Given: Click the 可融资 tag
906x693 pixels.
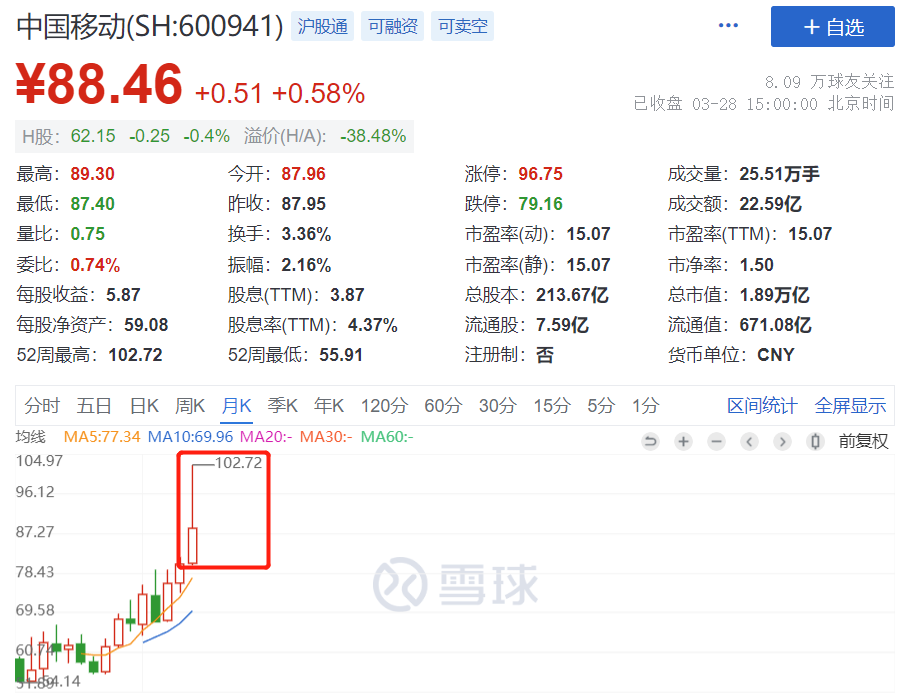Looking at the screenshot, I should tap(392, 26).
